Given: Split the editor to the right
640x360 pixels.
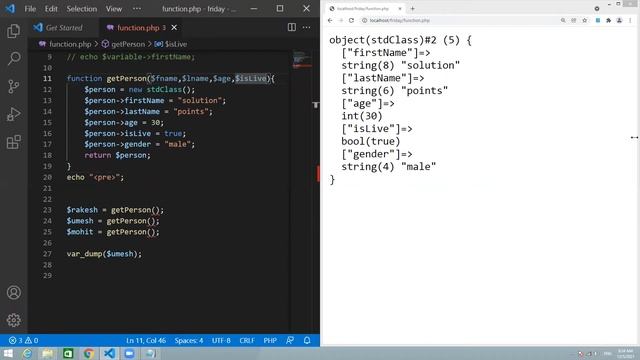Looking at the screenshot, I should 291,27.
